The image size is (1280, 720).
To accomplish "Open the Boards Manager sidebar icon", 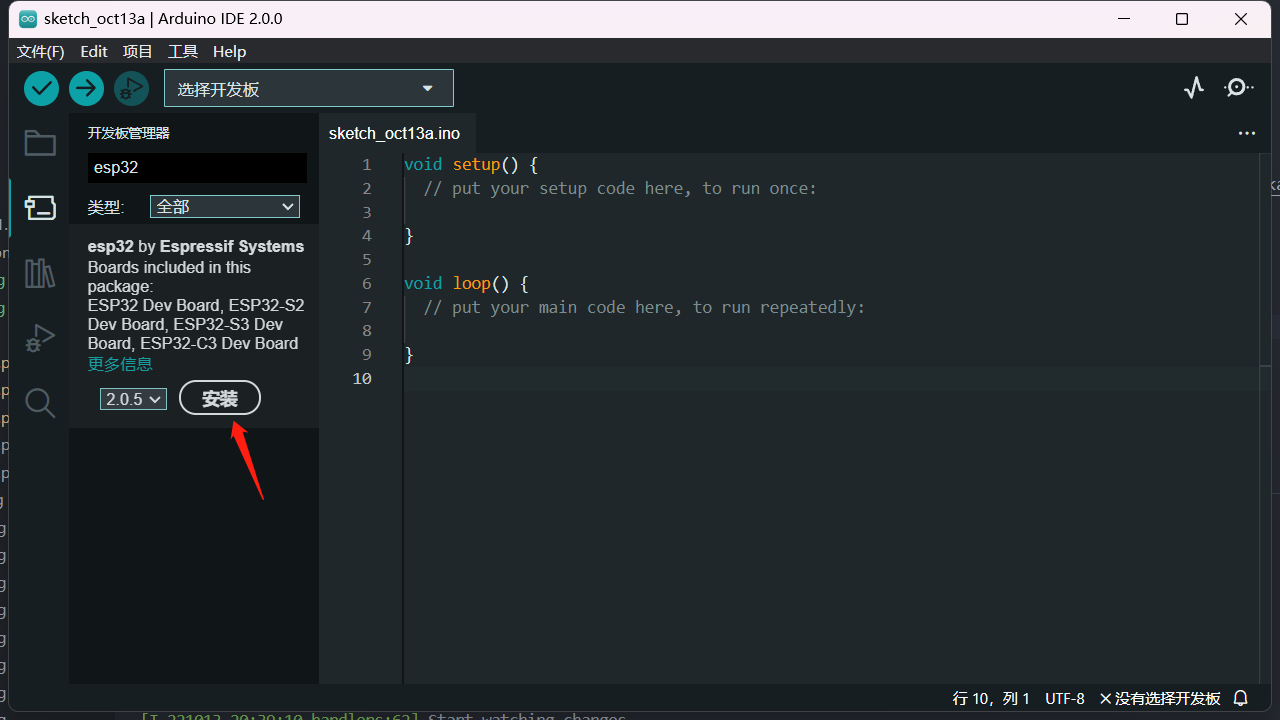I will click(x=40, y=207).
